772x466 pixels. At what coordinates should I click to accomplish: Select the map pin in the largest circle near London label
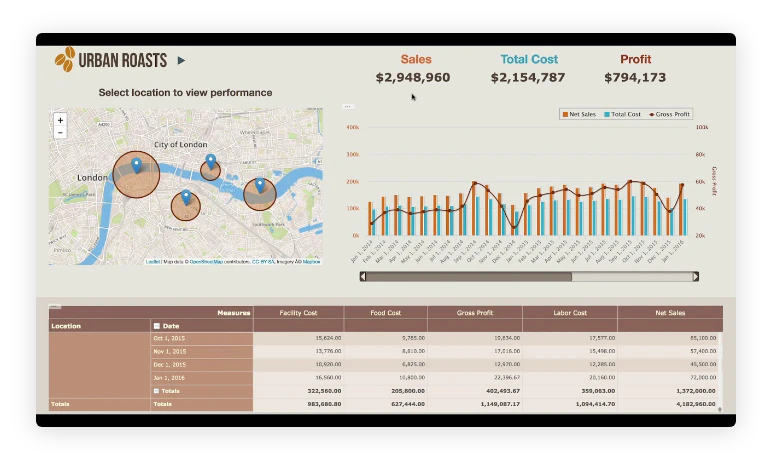(x=136, y=166)
